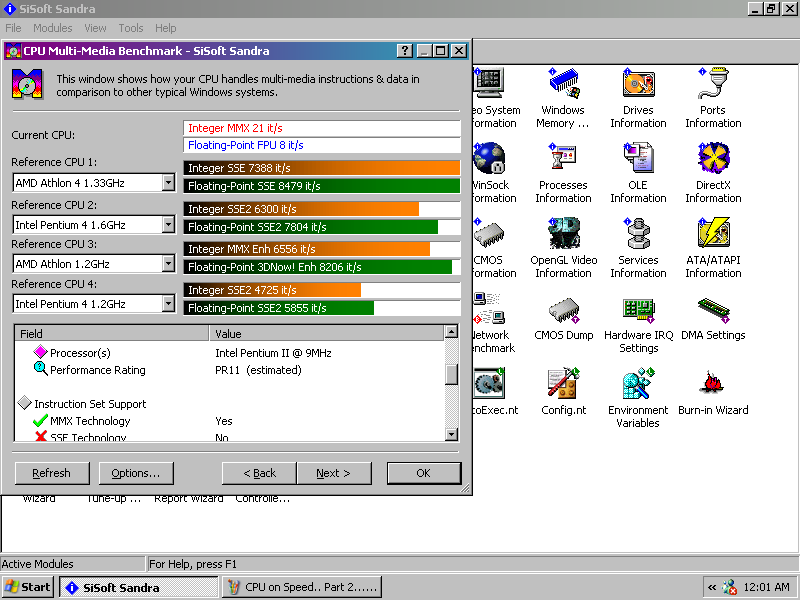800x600 pixels.
Task: Open the ATA/ATAPI Information icon
Action: pyautogui.click(x=713, y=234)
